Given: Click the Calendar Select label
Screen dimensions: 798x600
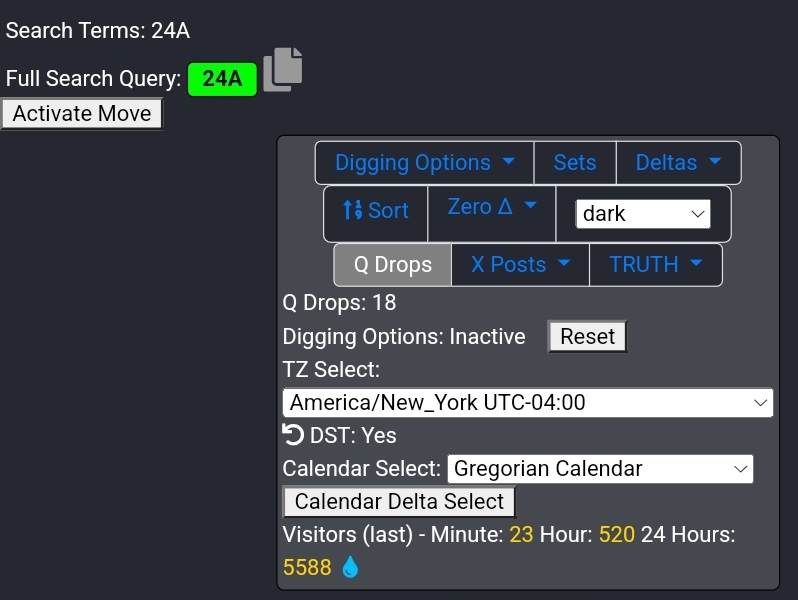Looking at the screenshot, I should [x=362, y=469].
